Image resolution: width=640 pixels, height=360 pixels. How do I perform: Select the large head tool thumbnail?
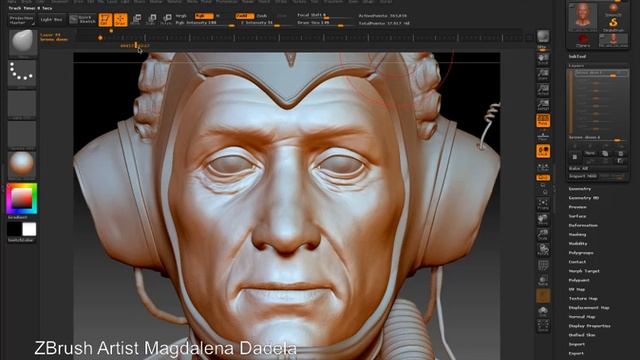pyautogui.click(x=583, y=17)
